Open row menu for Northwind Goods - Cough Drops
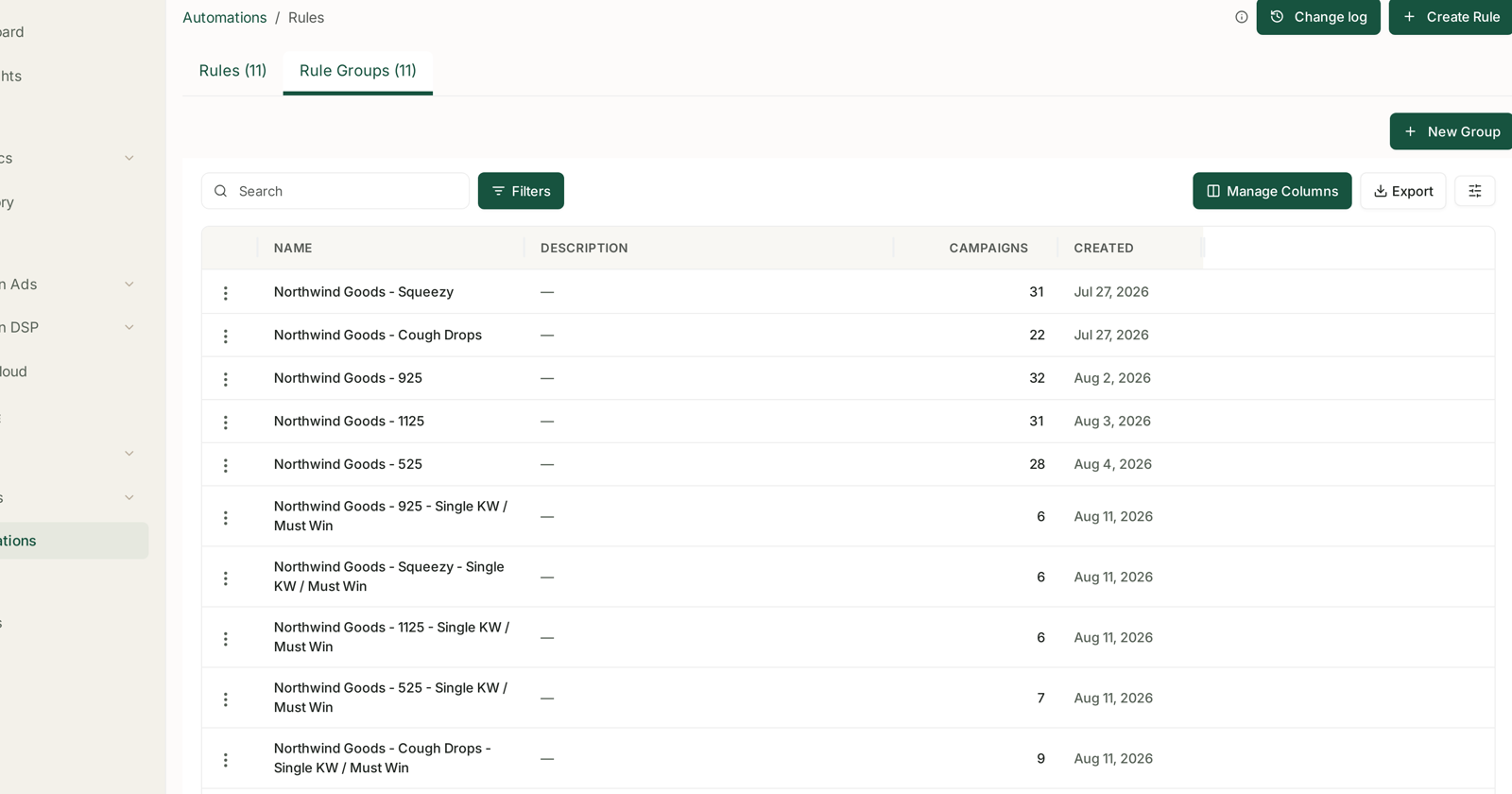The height and width of the screenshot is (794, 1512). (225, 337)
